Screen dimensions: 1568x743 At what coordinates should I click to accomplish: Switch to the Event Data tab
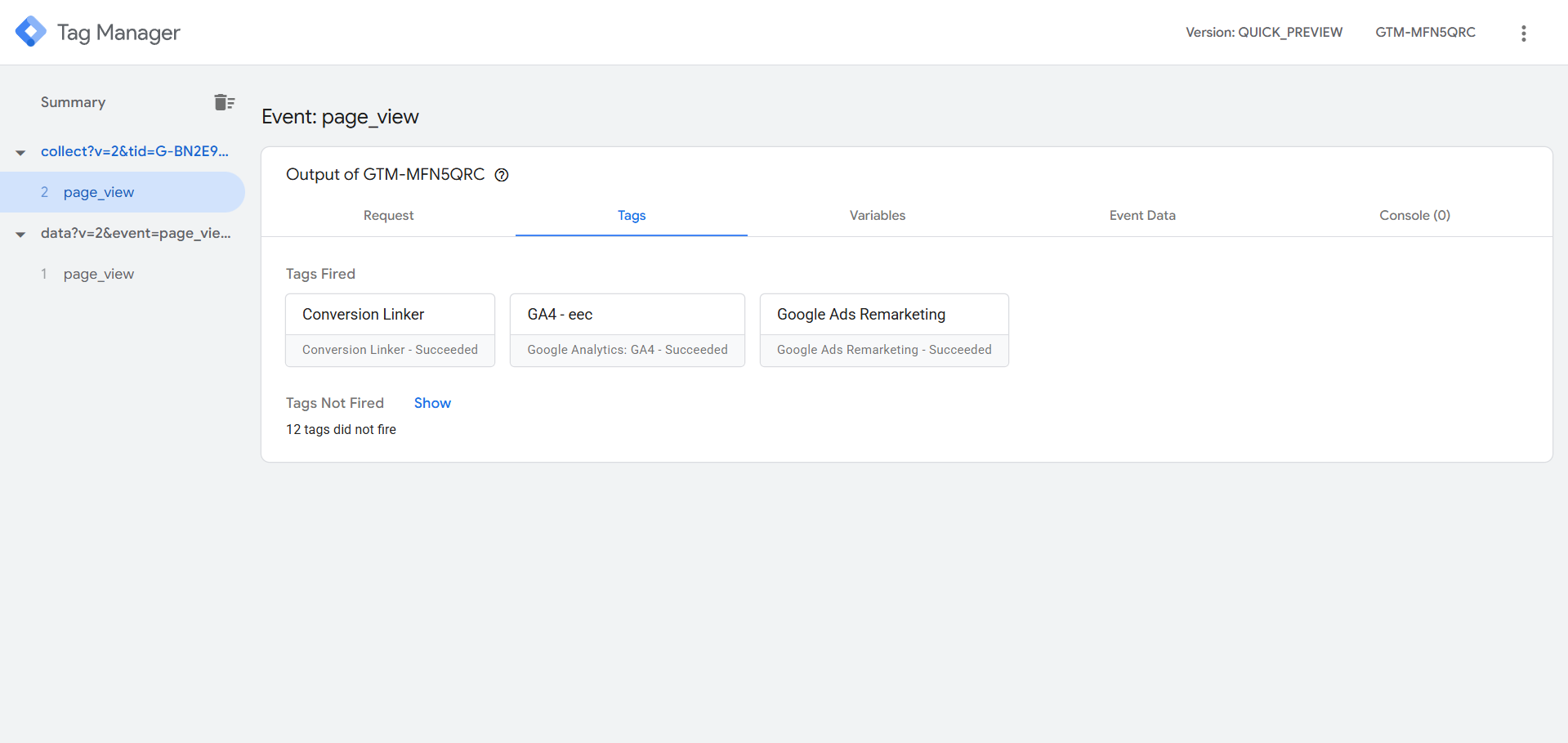1141,216
